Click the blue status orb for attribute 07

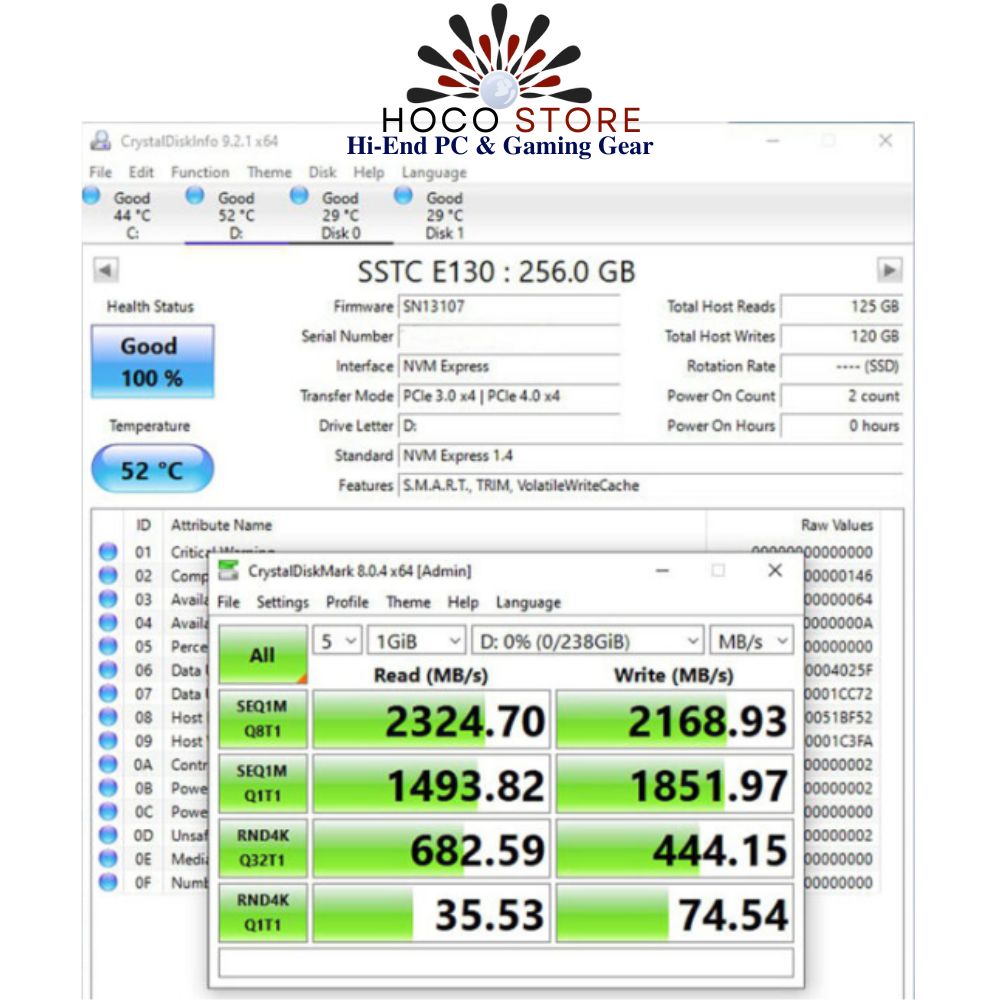108,693
